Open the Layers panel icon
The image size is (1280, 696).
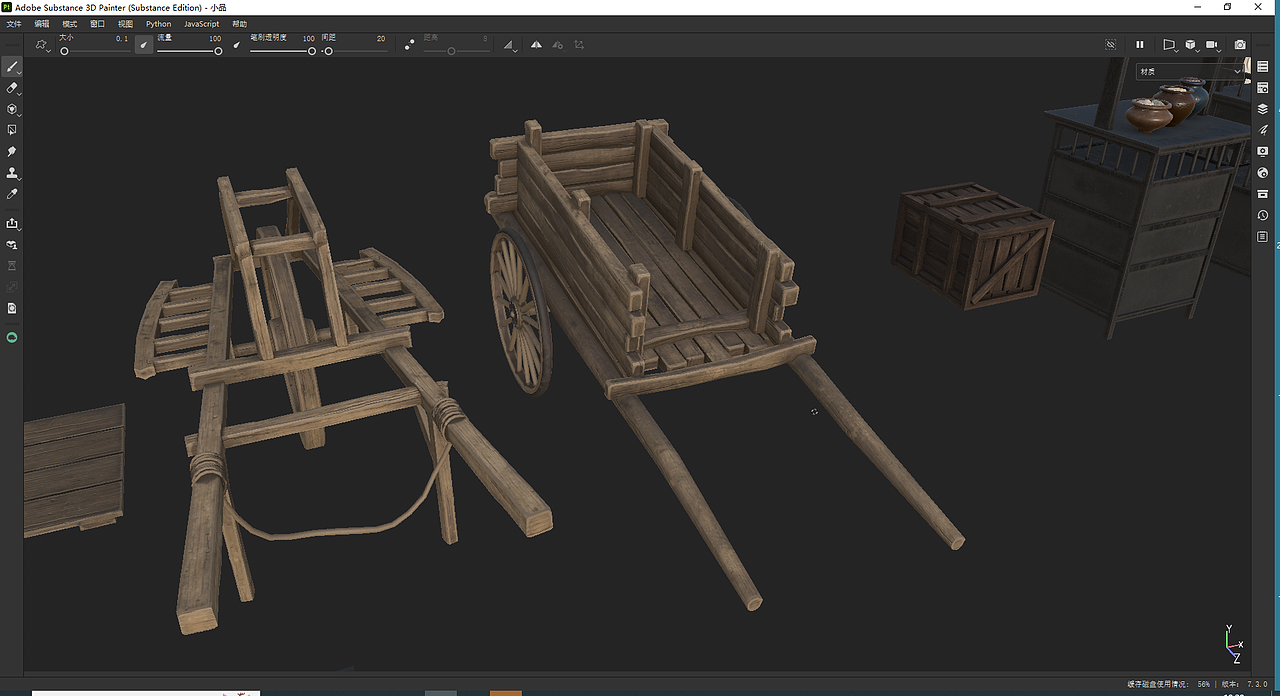tap(1263, 109)
